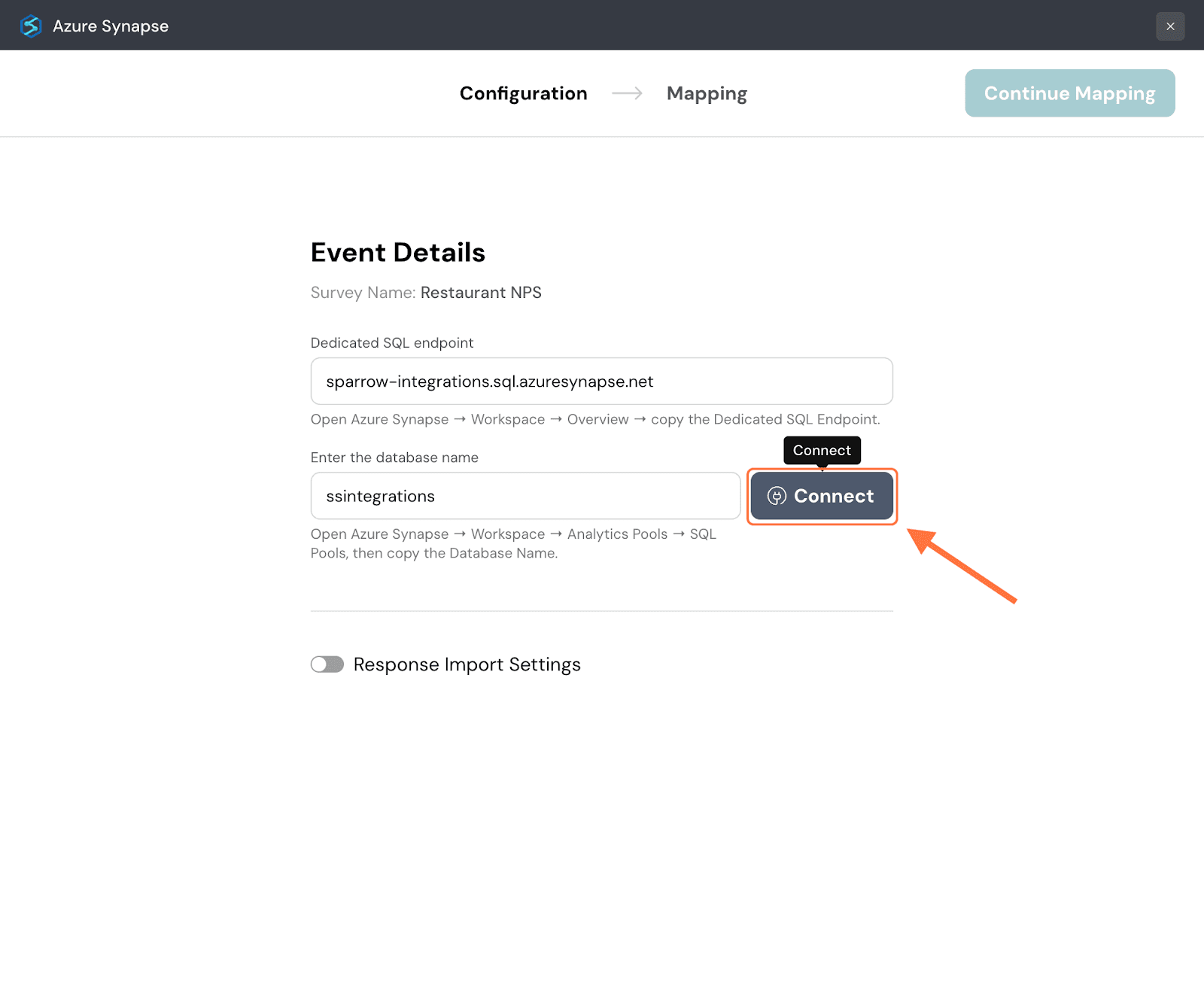Focus the Dedicated SQL endpoint field
The width and height of the screenshot is (1204, 982).
pyautogui.click(x=601, y=382)
